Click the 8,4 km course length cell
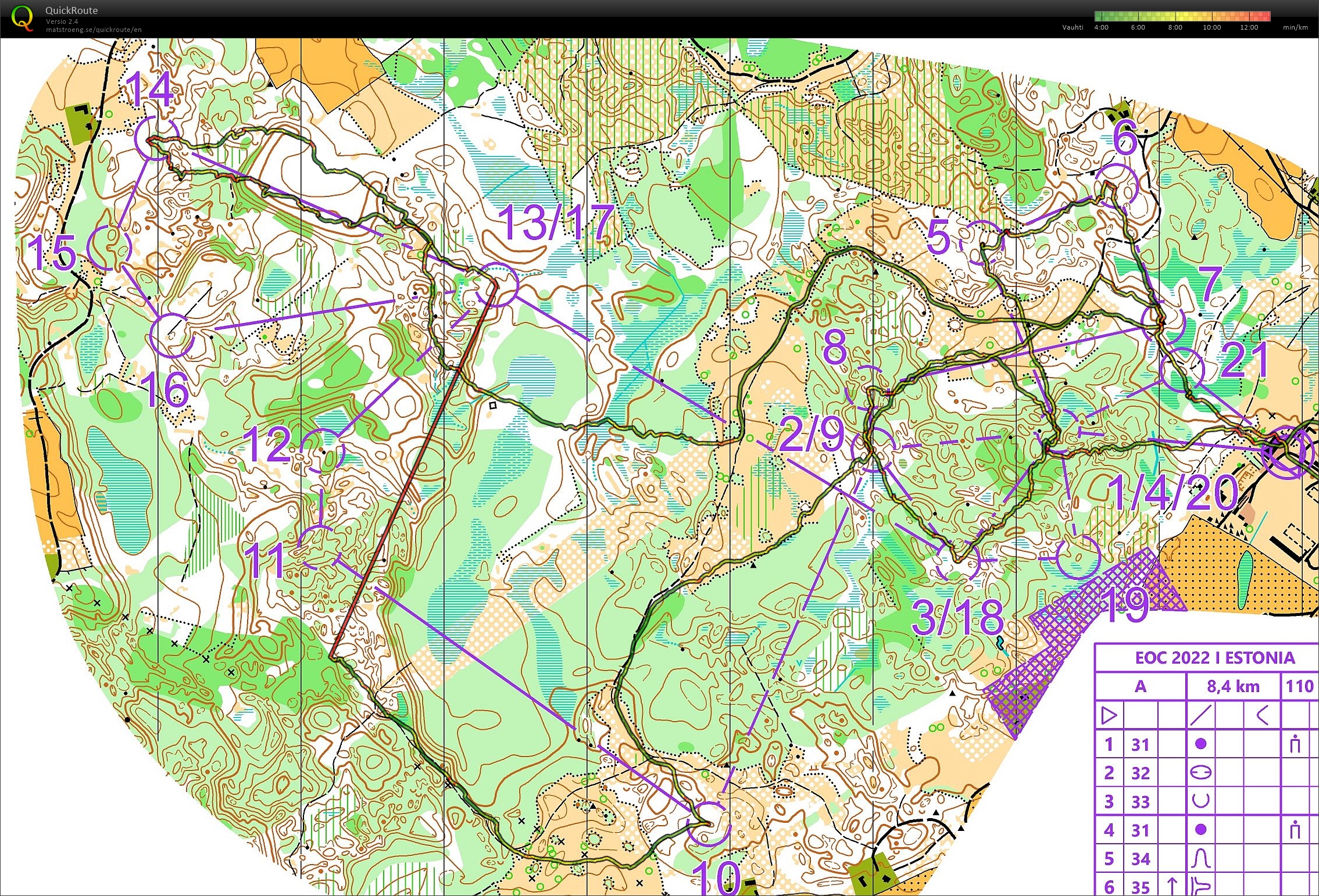The width and height of the screenshot is (1319, 896). (1232, 686)
